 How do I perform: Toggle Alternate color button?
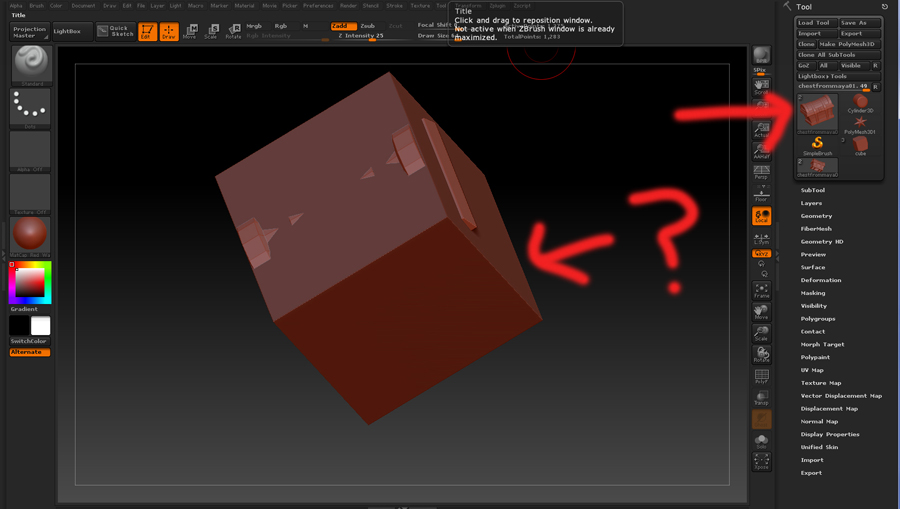(x=30, y=352)
